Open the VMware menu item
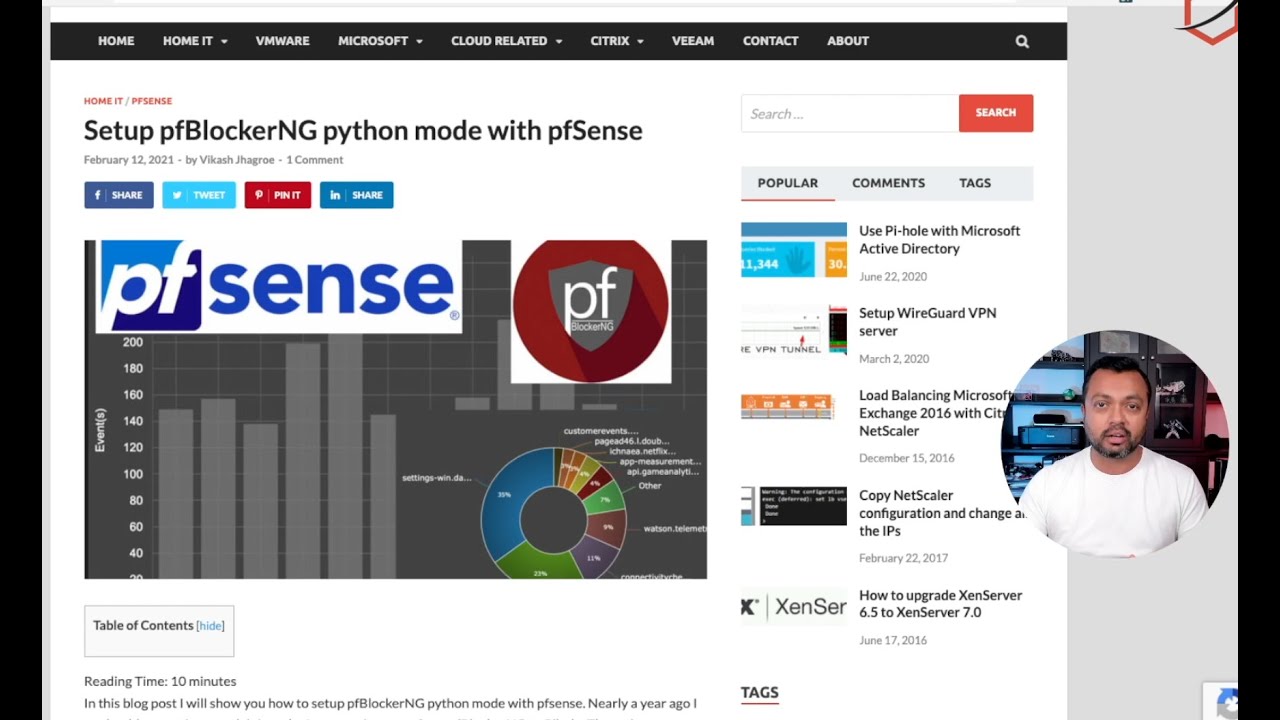 coord(283,41)
